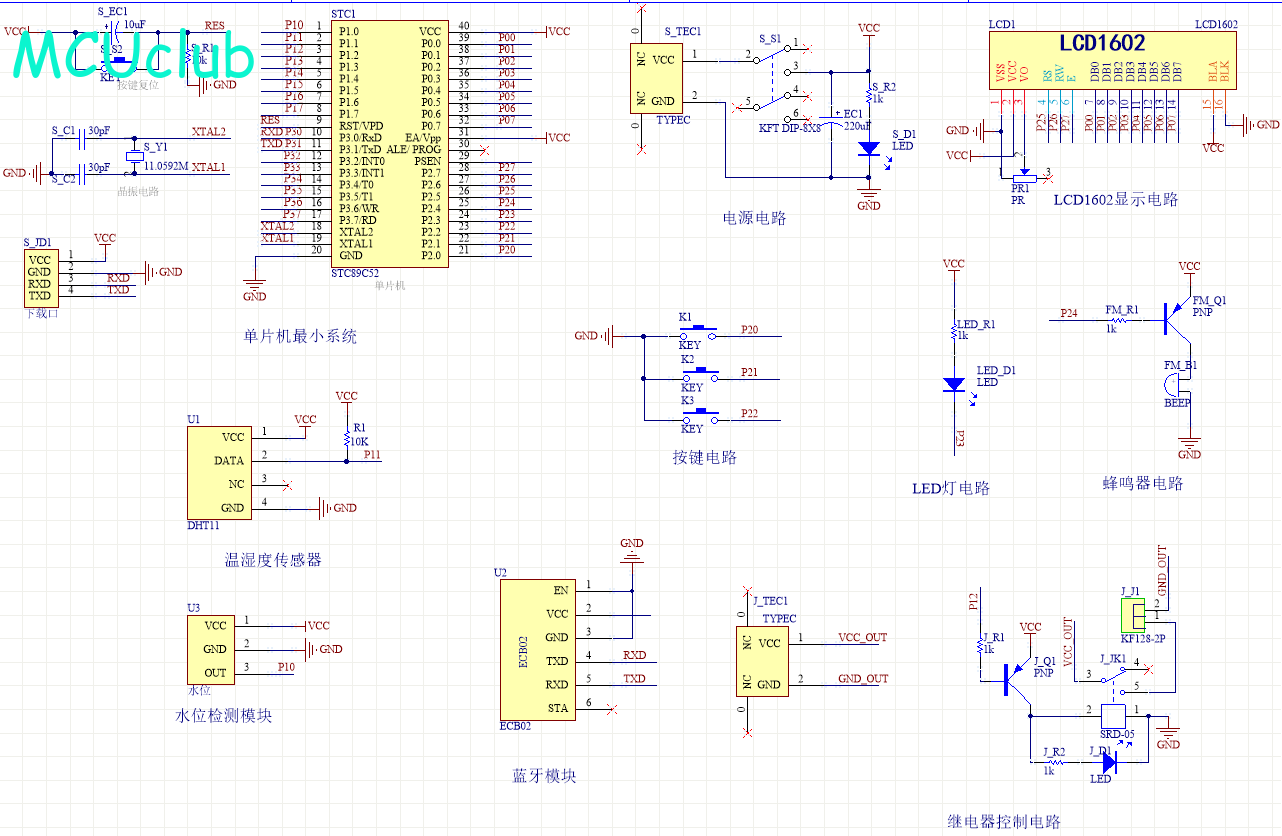Click the 单片机最小系统 section title

click(x=300, y=337)
